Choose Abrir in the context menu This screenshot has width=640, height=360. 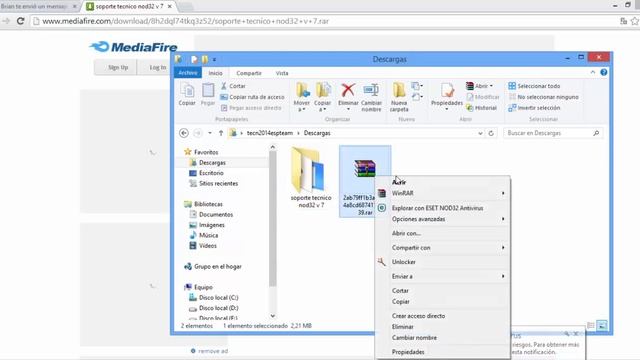443,182
